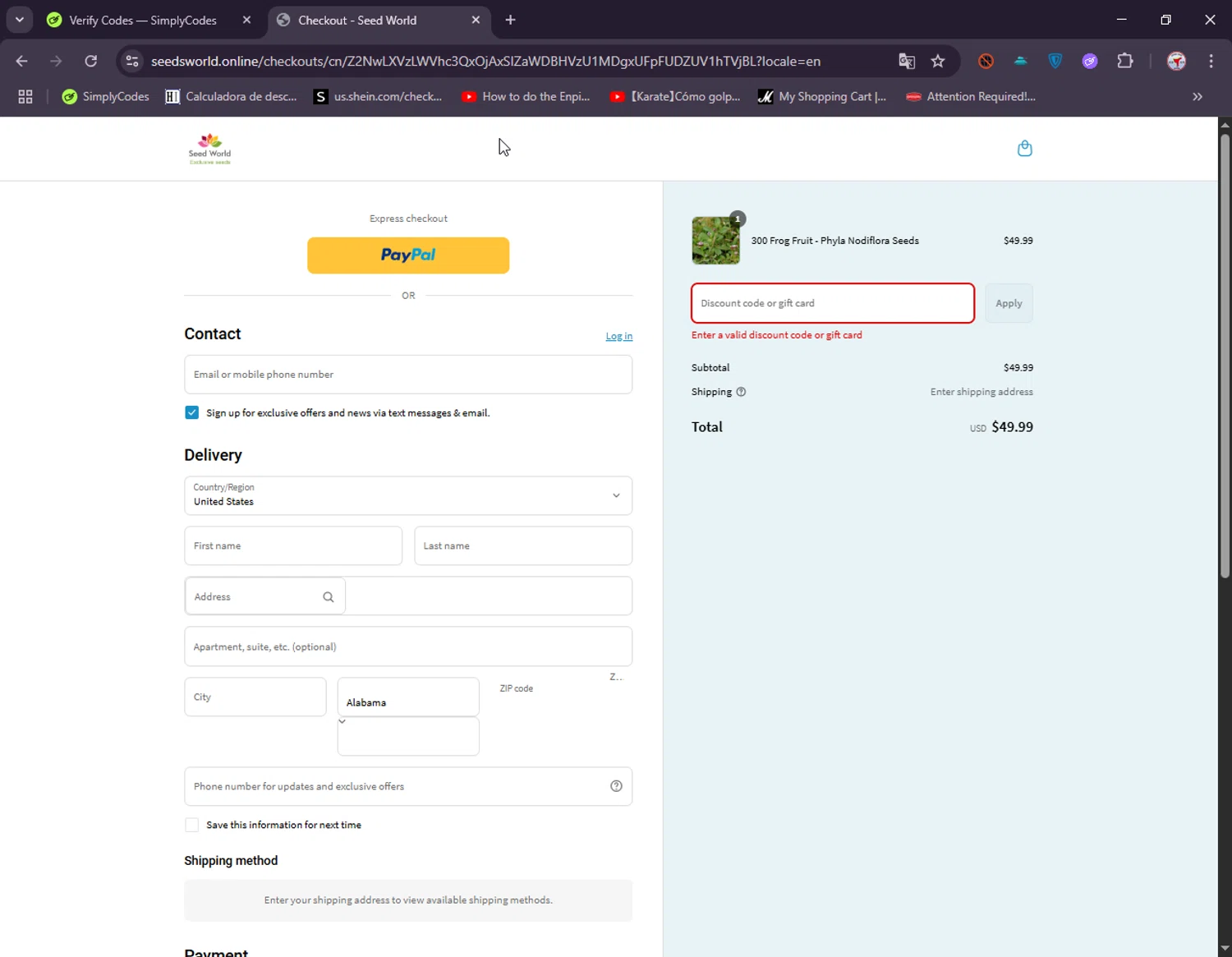Screen dimensions: 1232x957
Task: Click the scrollbar down arrow
Action: pos(1225,949)
